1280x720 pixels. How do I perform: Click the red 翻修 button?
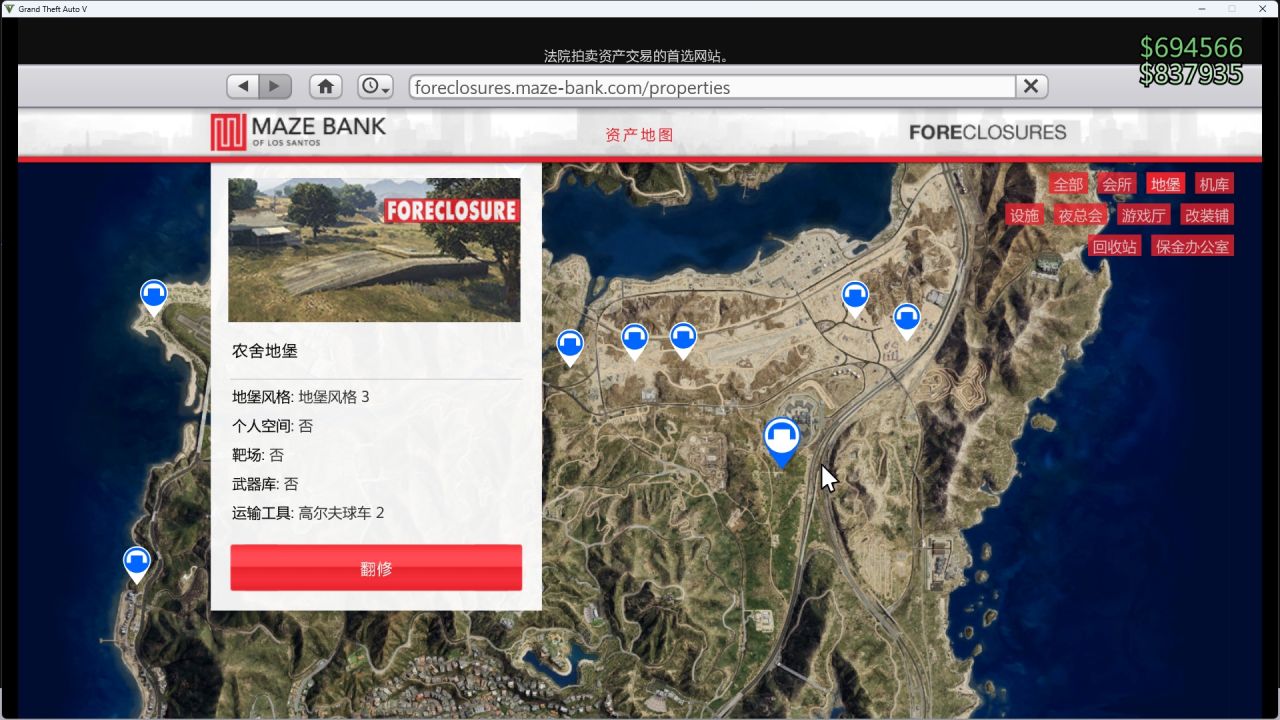(376, 568)
